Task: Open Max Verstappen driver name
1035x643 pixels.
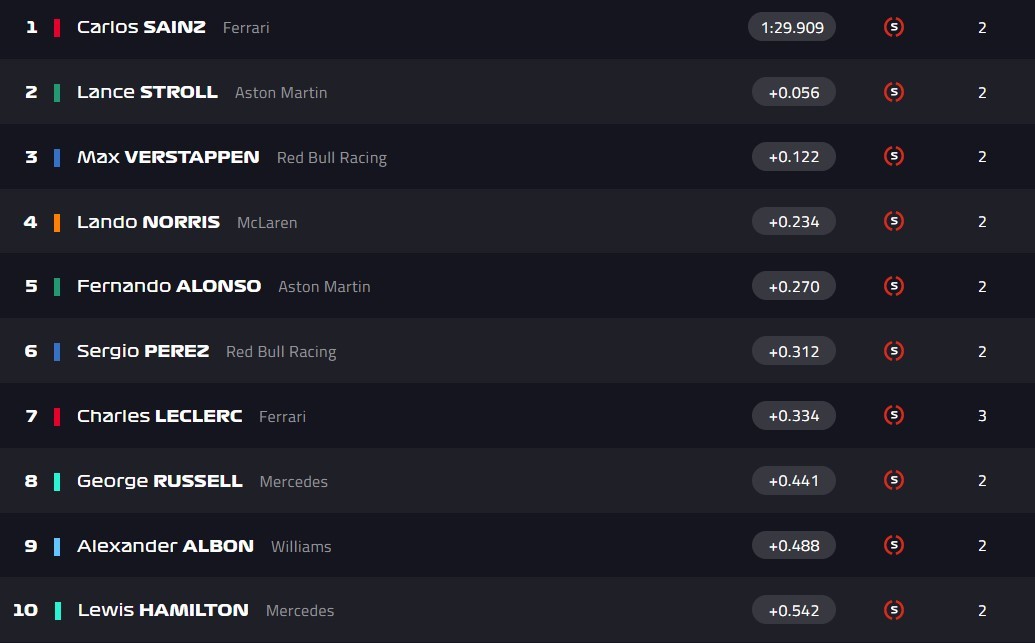Action: (x=168, y=157)
